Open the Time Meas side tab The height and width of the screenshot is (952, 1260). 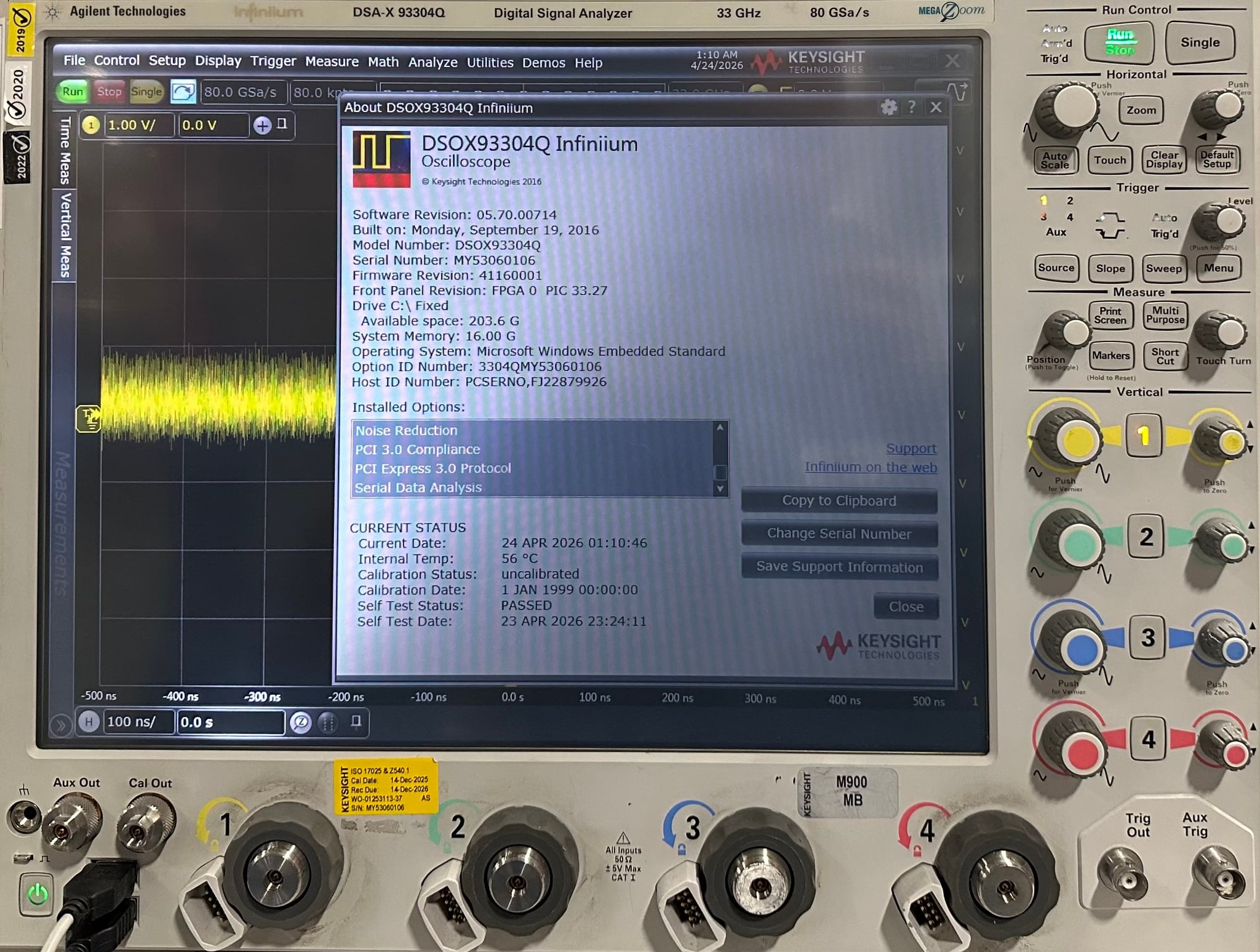[65, 150]
